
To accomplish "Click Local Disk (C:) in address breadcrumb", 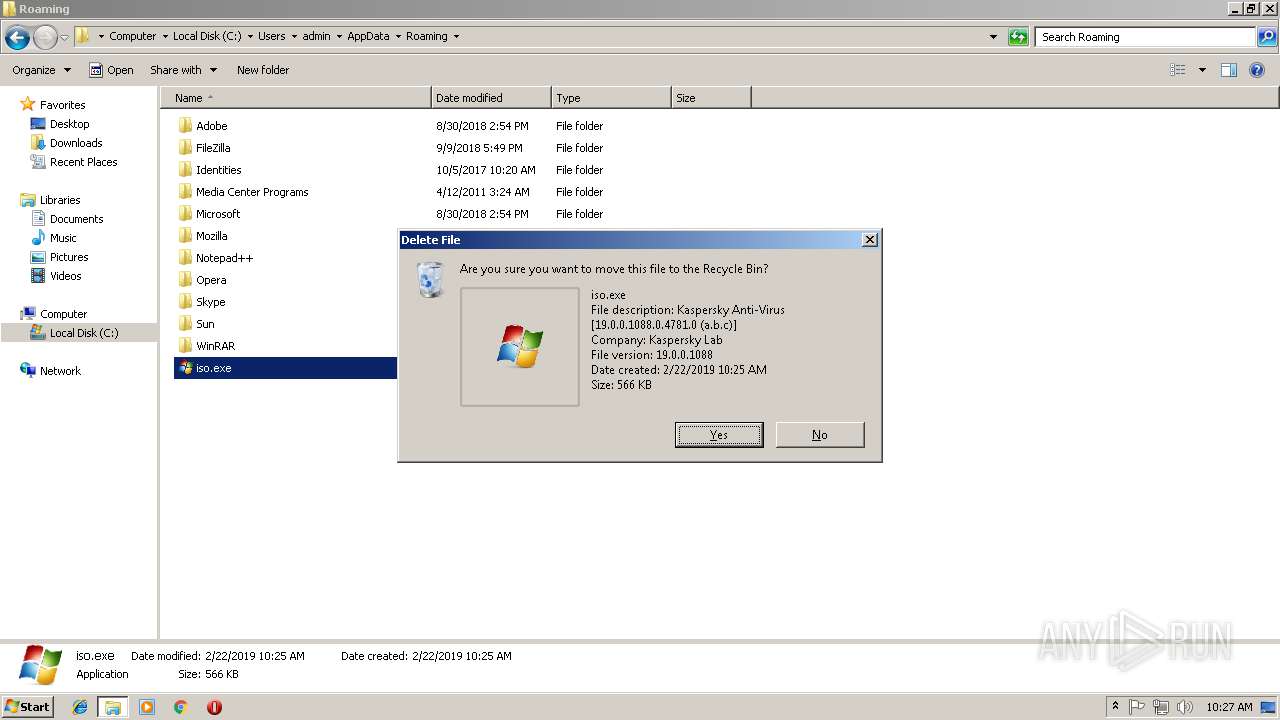I will point(207,36).
